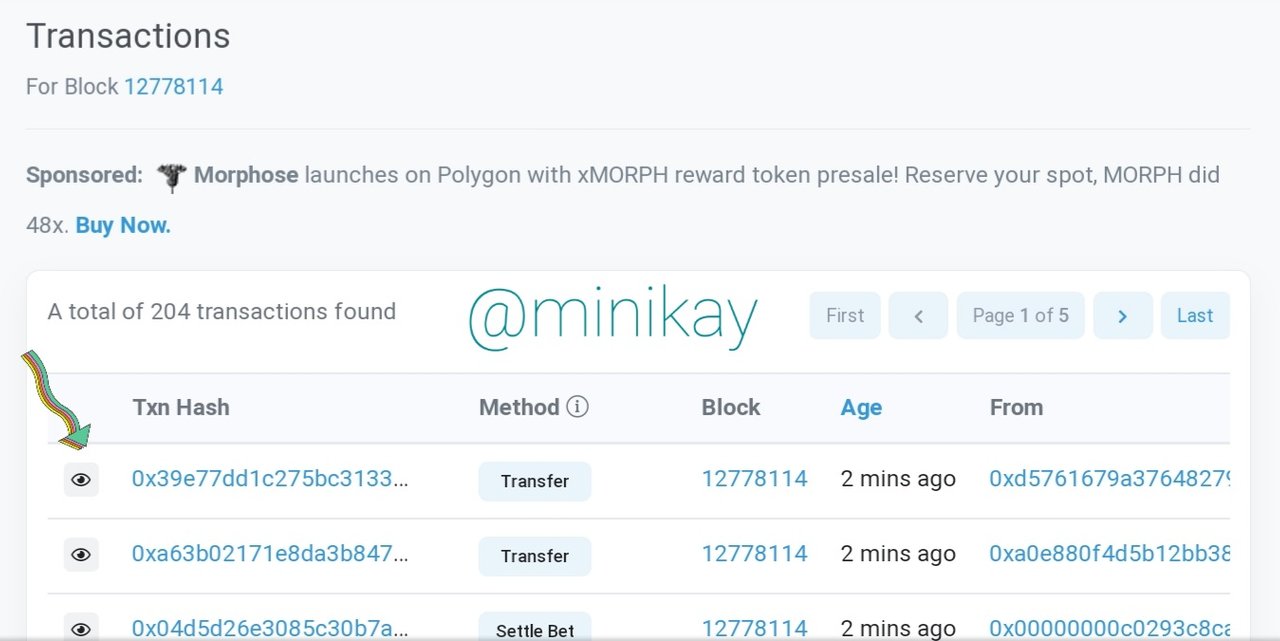Go to previous page arrow
The width and height of the screenshot is (1280, 641).
coord(918,316)
